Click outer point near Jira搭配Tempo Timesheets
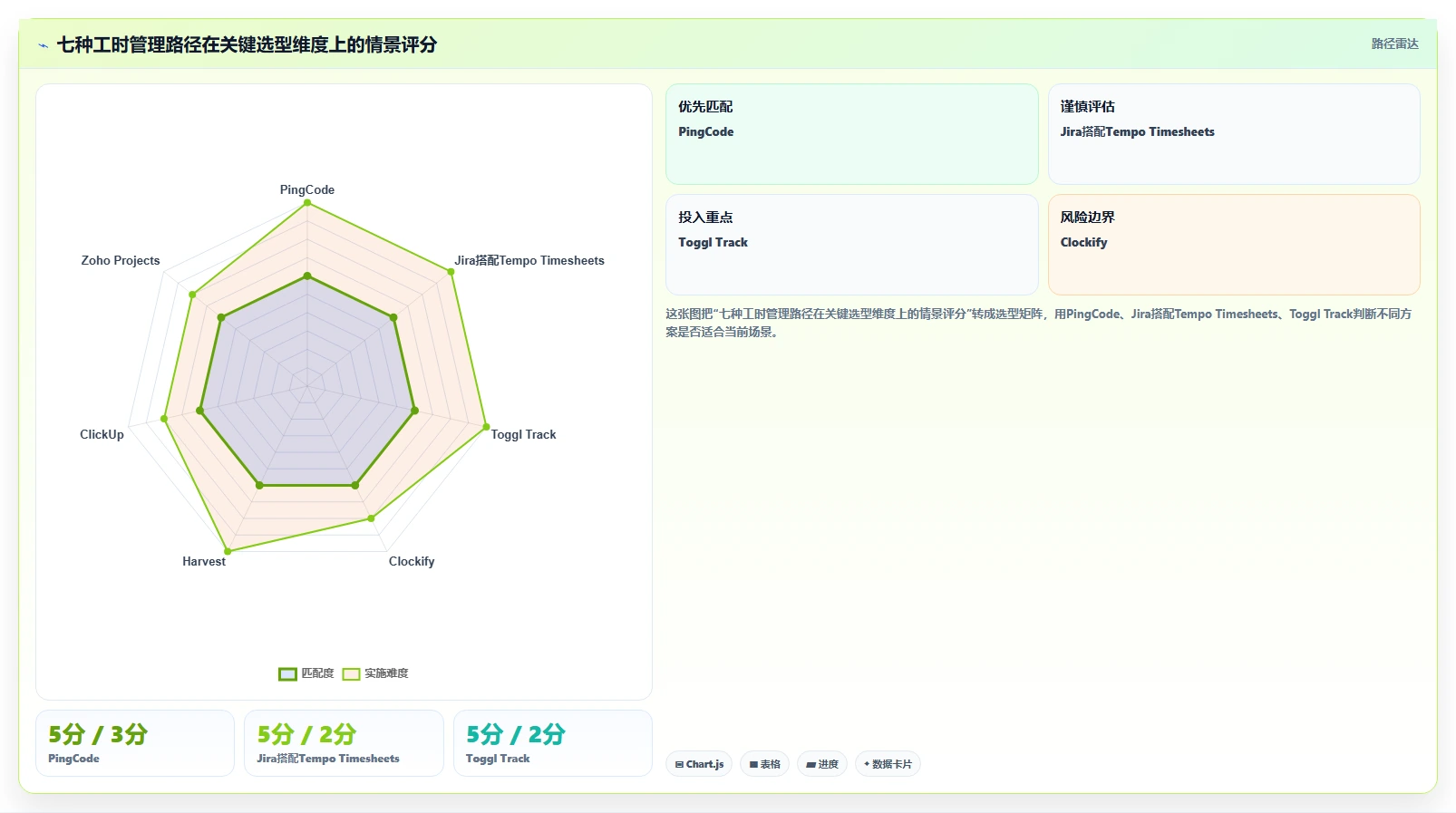1456x813 pixels. 451,271
